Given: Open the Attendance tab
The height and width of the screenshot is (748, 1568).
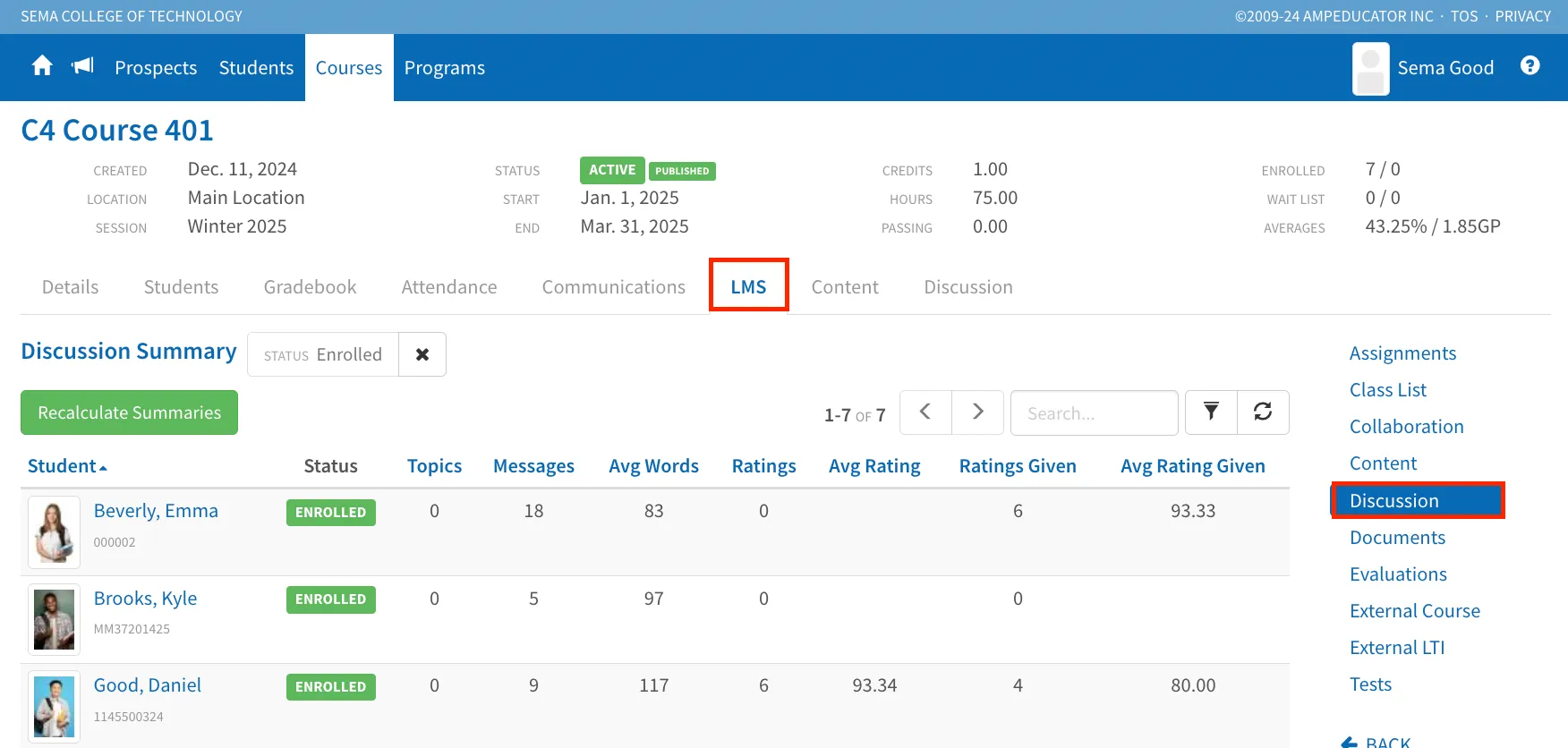Looking at the screenshot, I should pyautogui.click(x=449, y=287).
